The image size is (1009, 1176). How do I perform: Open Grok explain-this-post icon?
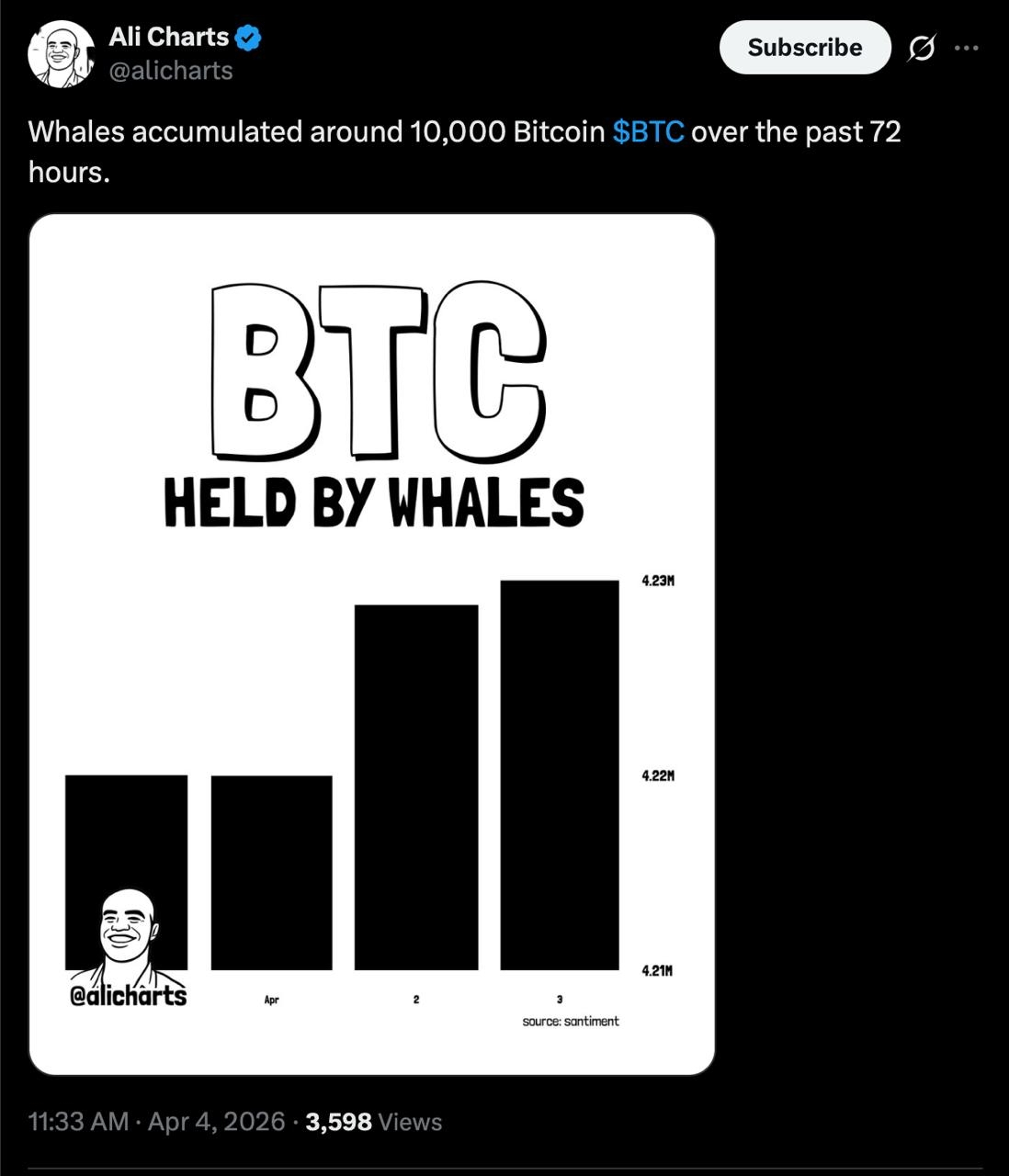coord(921,48)
